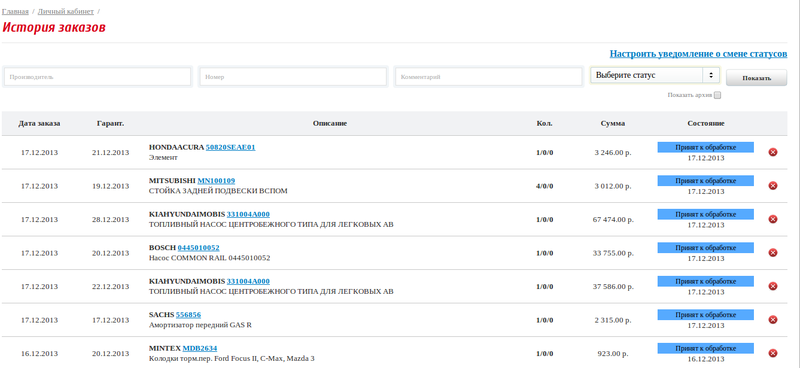Focus the Производитель input field
Image resolution: width=800 pixels, height=368 pixels.
tap(97, 77)
